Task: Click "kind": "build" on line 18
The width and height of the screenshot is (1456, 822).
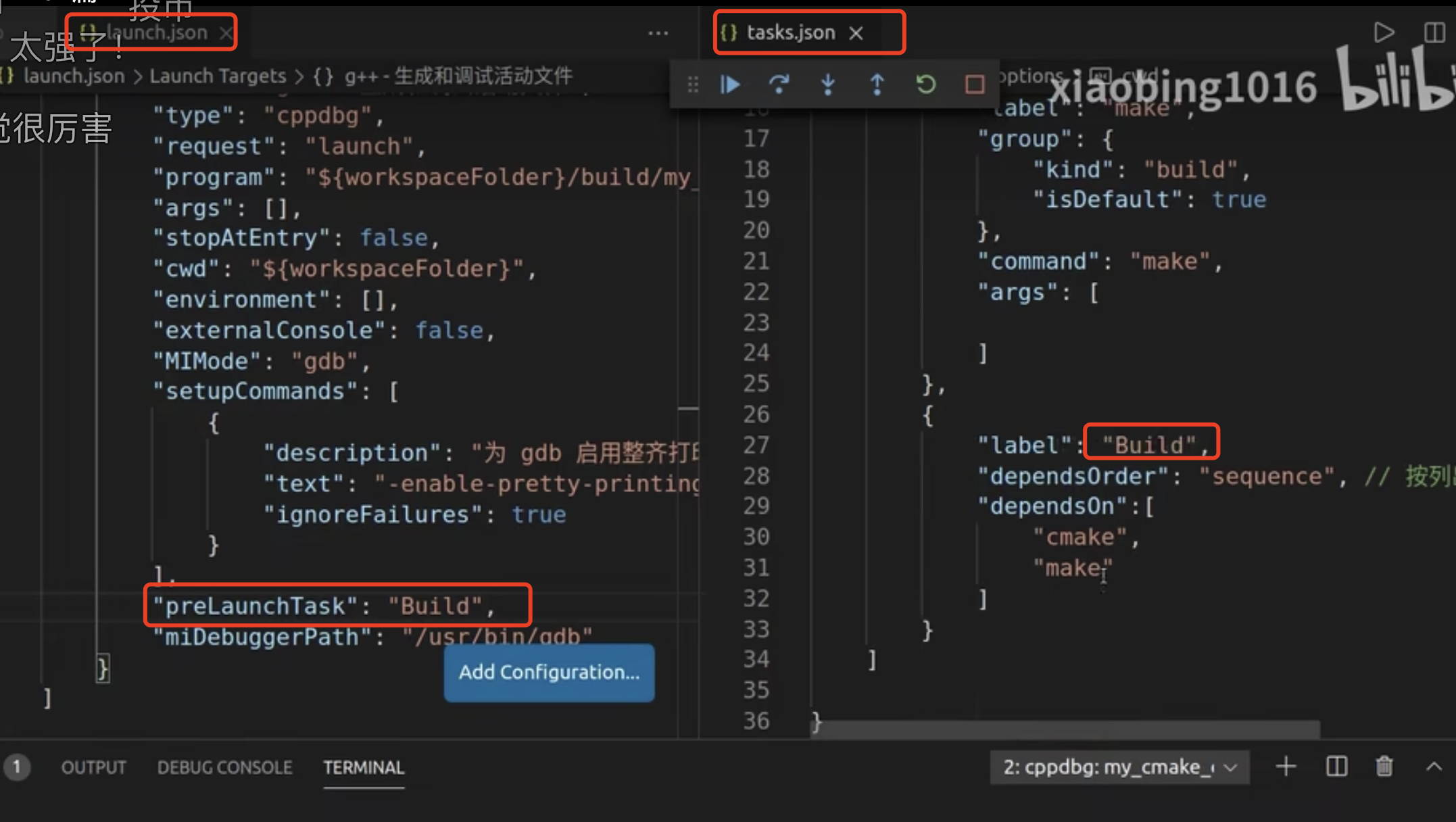Action: pos(1142,169)
